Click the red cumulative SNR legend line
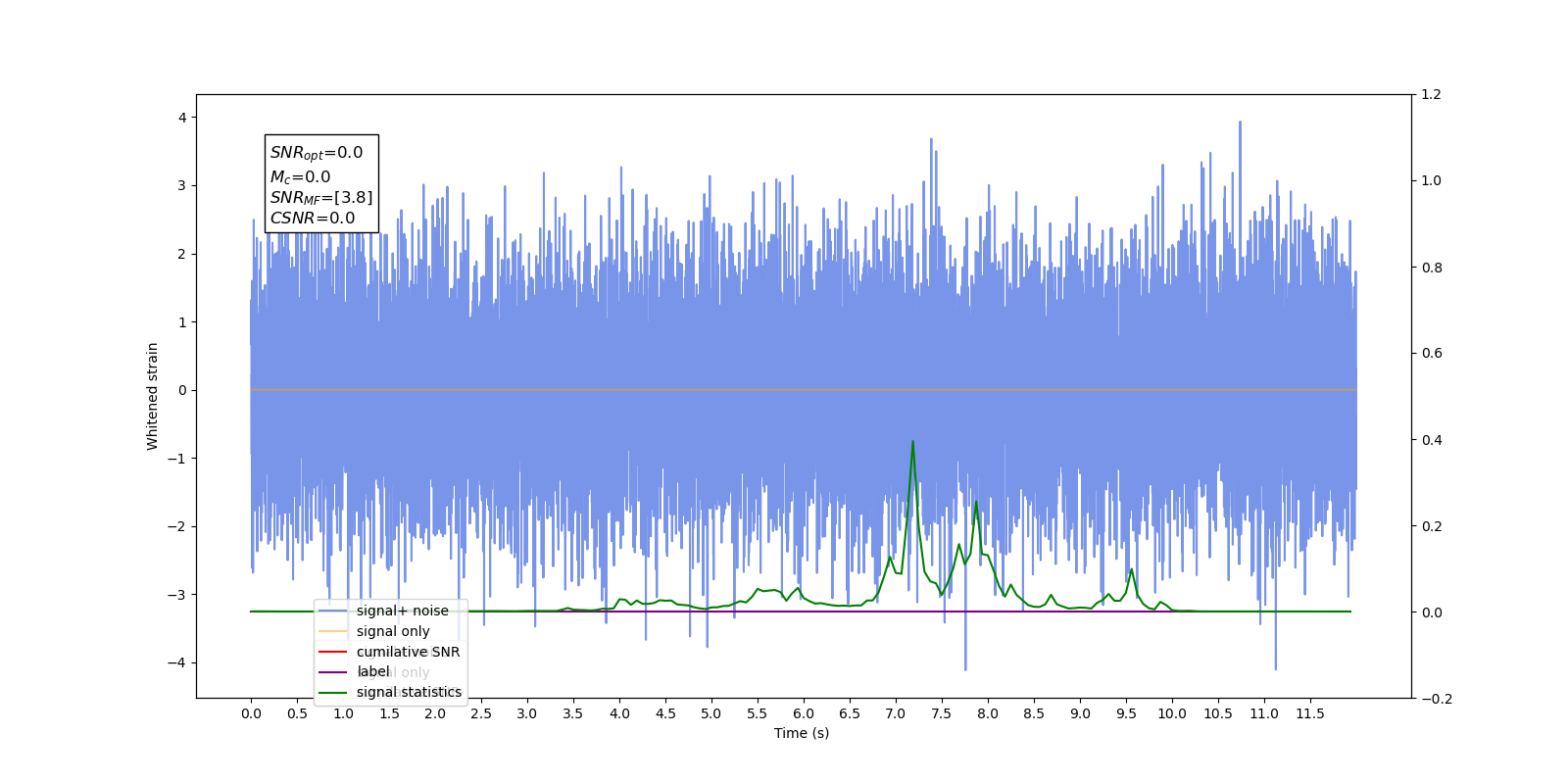Viewport: 1568px width, 784px height. 333,652
